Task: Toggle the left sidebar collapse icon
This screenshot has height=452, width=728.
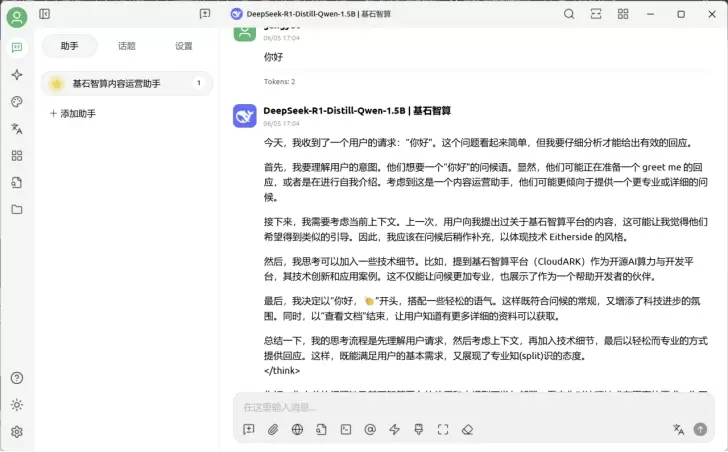Action: point(45,14)
